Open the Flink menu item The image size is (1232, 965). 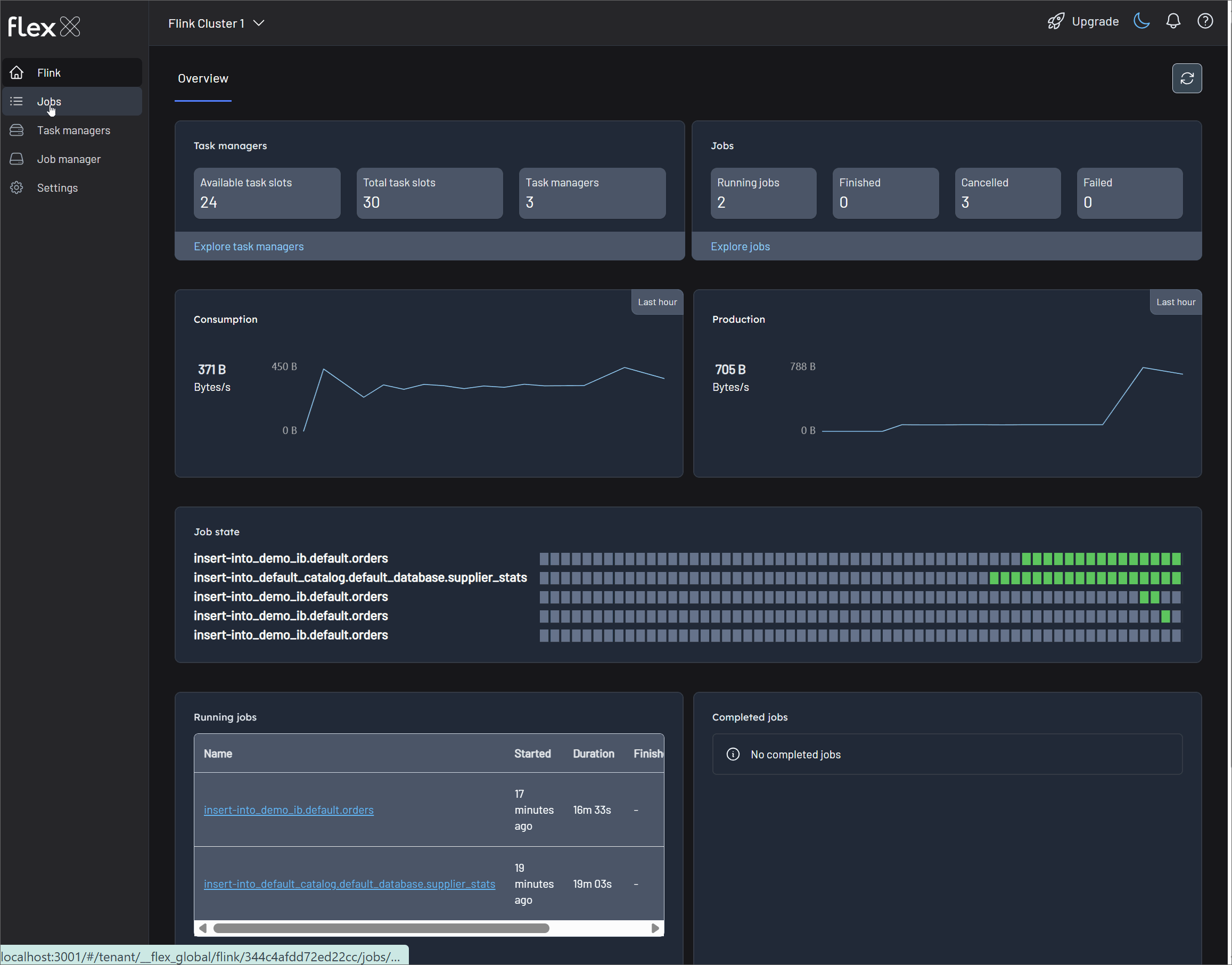tap(72, 72)
